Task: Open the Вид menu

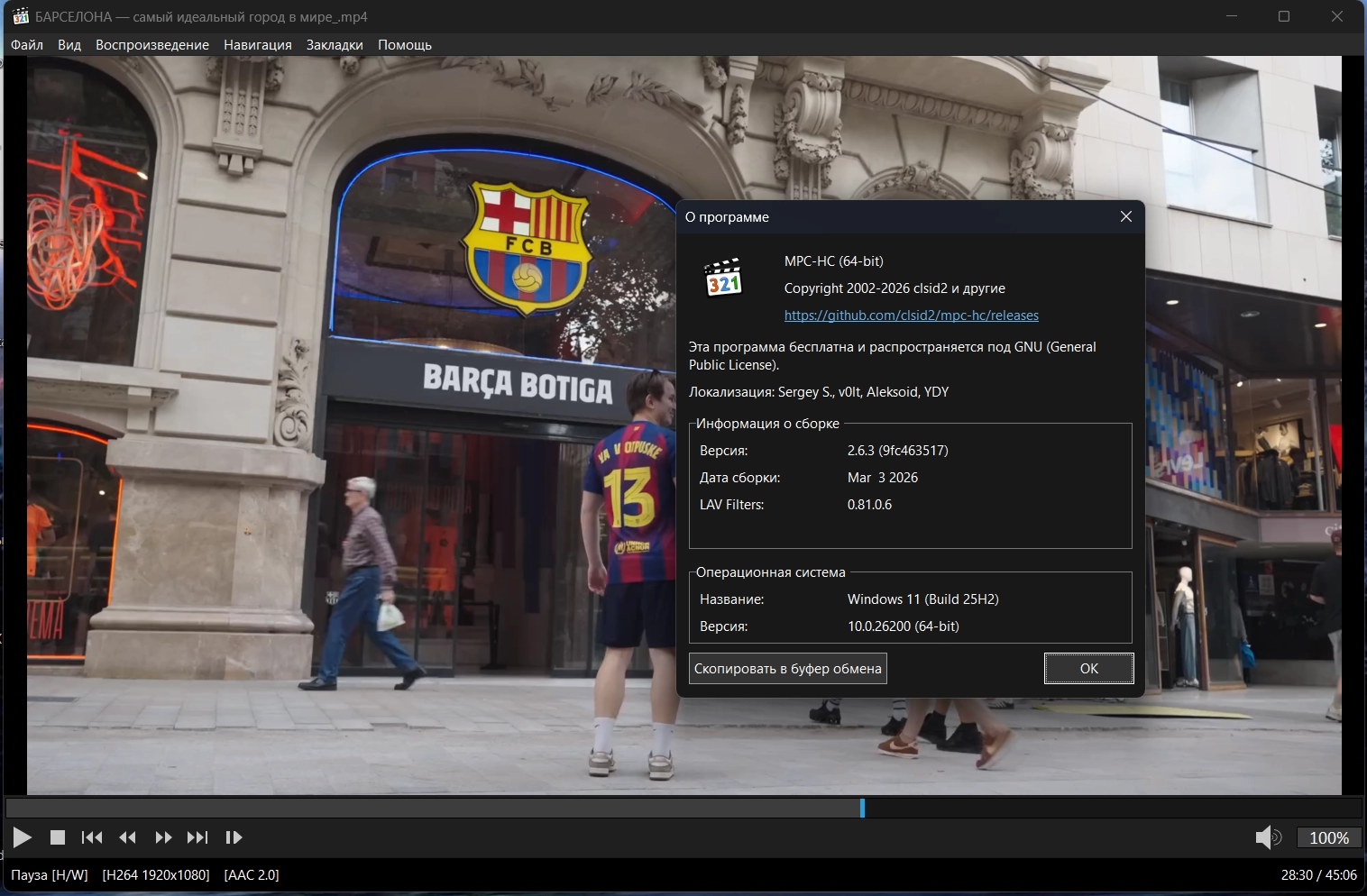Action: [69, 44]
